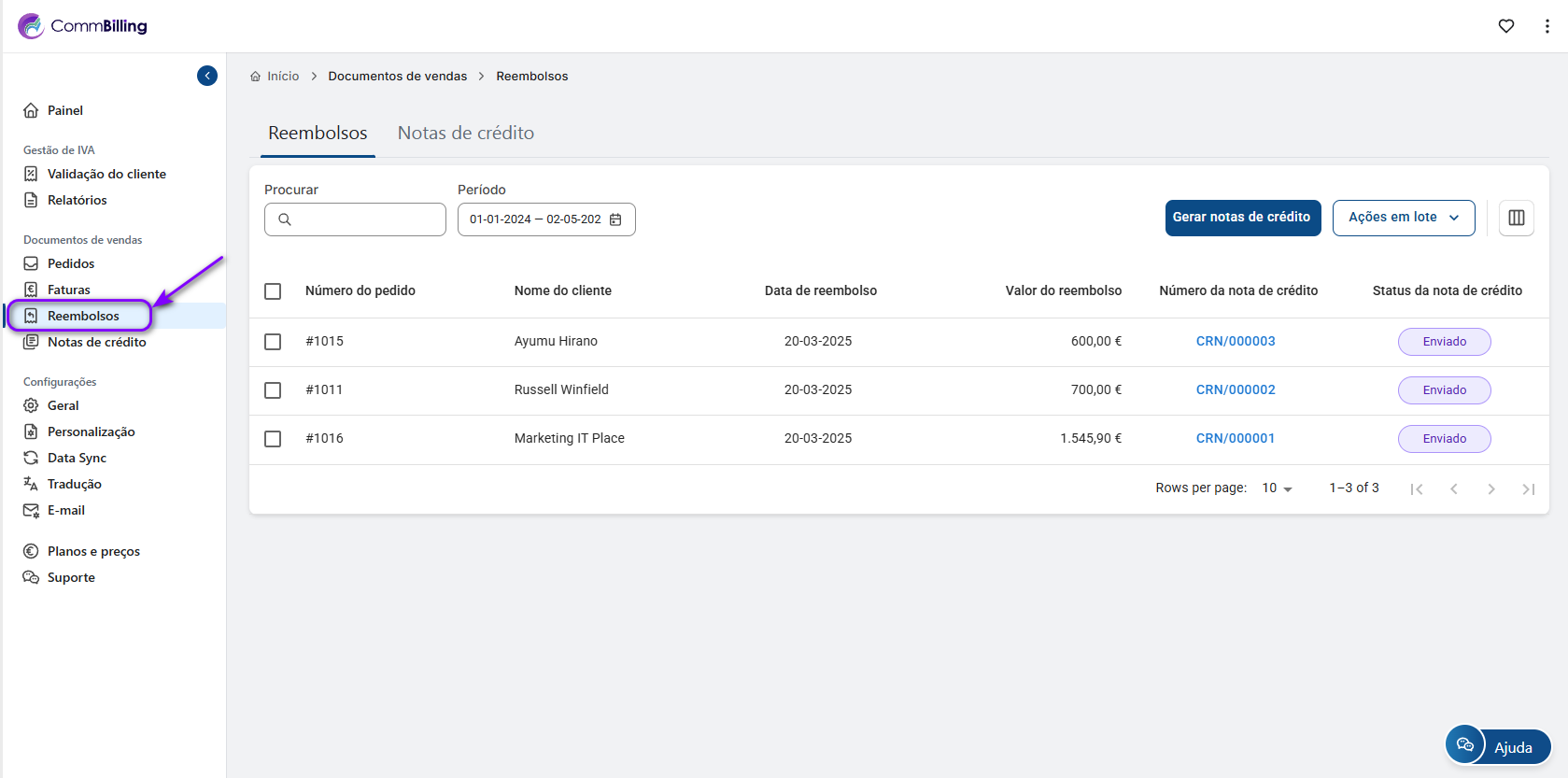Open the three-dot options menu
Viewport: 1568px width, 778px height.
(1547, 26)
